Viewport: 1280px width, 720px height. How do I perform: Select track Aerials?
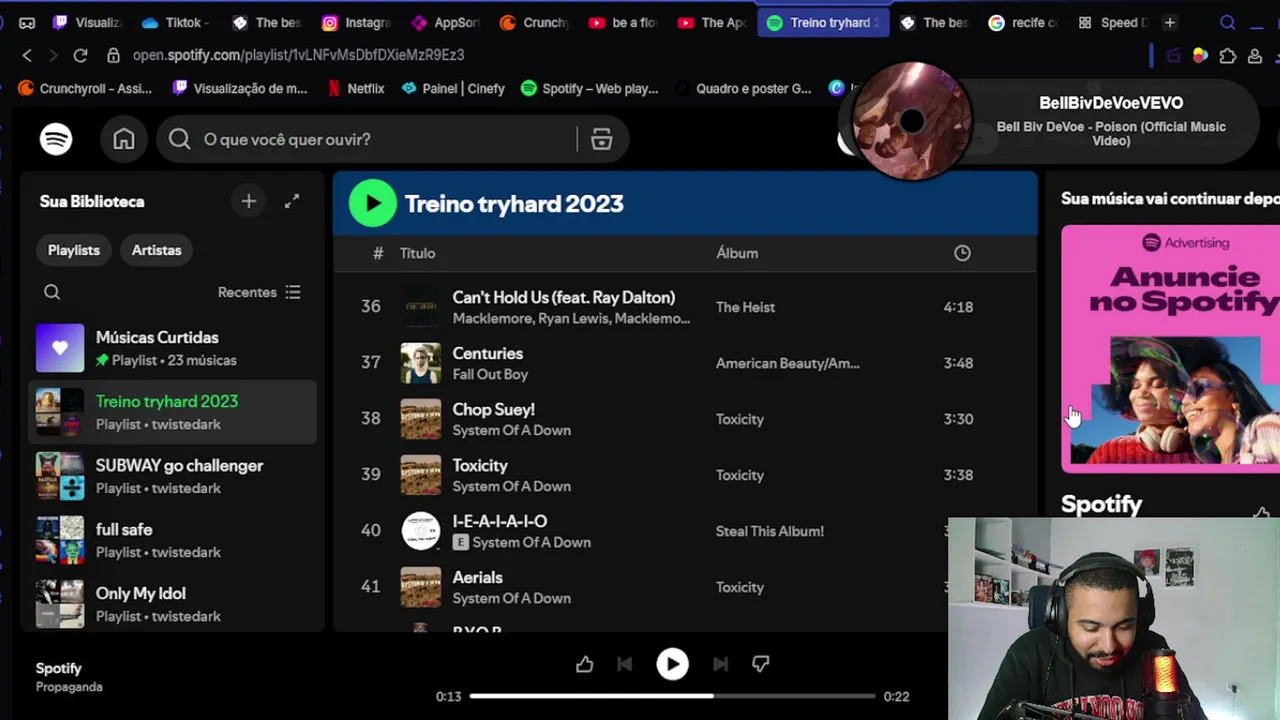coord(685,587)
